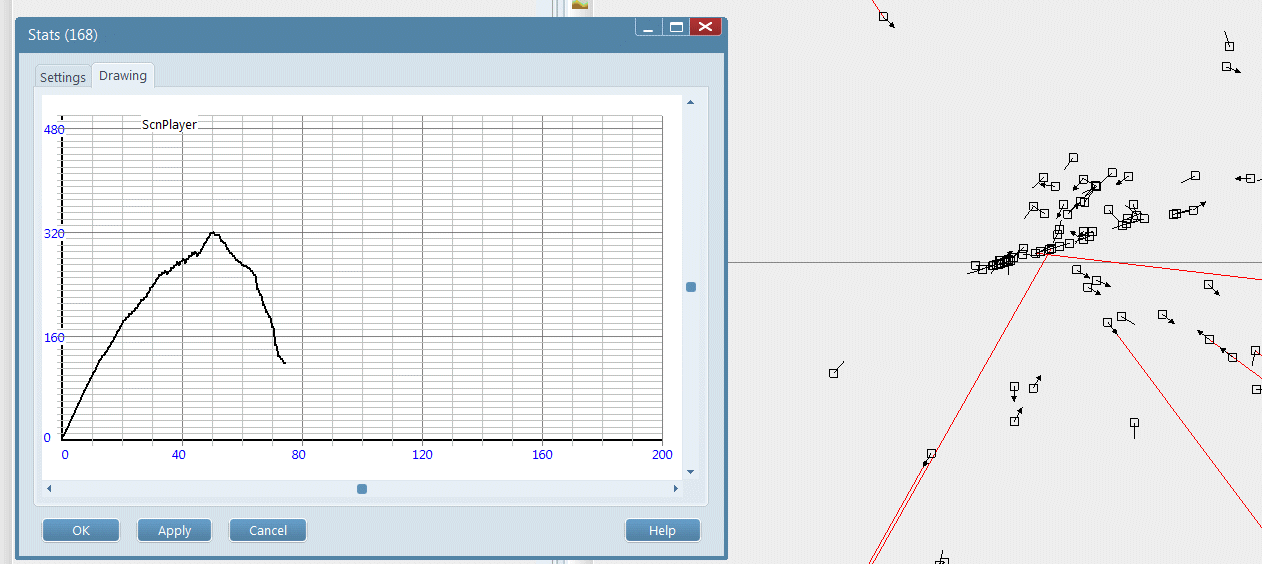Viewport: 1262px width, 564px height.
Task: Maximize the Stats window
Action: click(676, 27)
